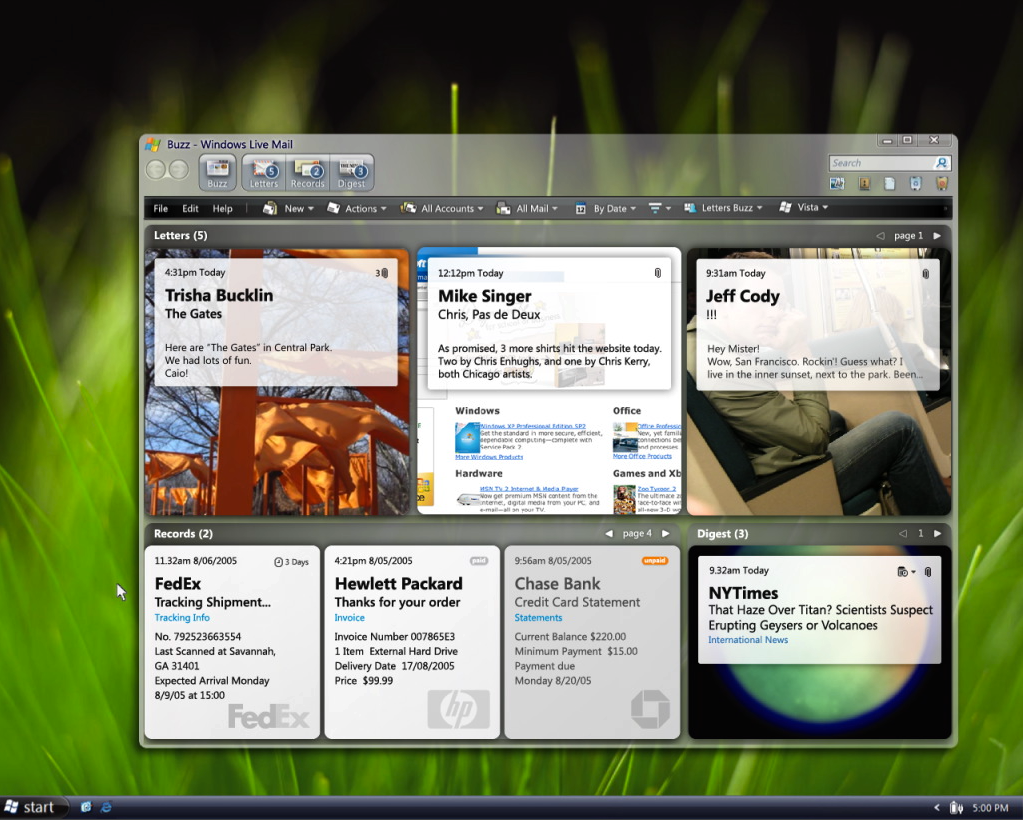1023x820 pixels.
Task: Toggle the paid status on Hewlett Packard record
Action: tap(479, 561)
